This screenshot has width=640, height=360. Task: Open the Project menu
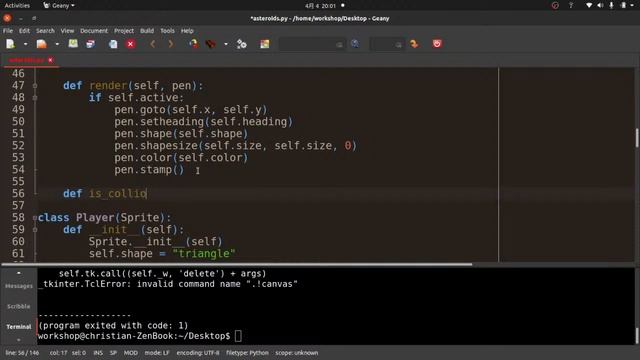[124, 31]
